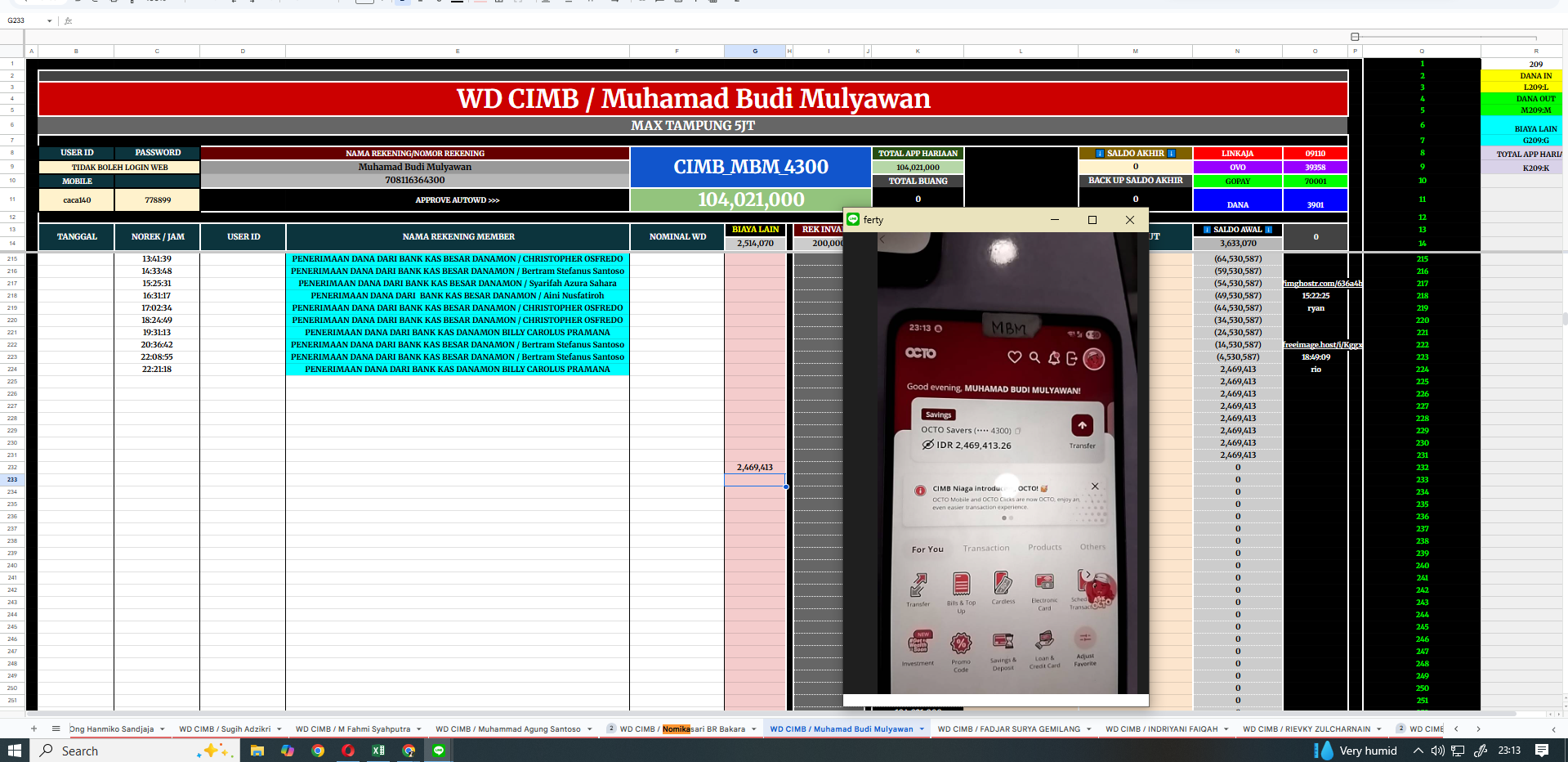1568x762 pixels.
Task: Open Microsoft Copilot on the taskbar
Action: pyautogui.click(x=288, y=751)
